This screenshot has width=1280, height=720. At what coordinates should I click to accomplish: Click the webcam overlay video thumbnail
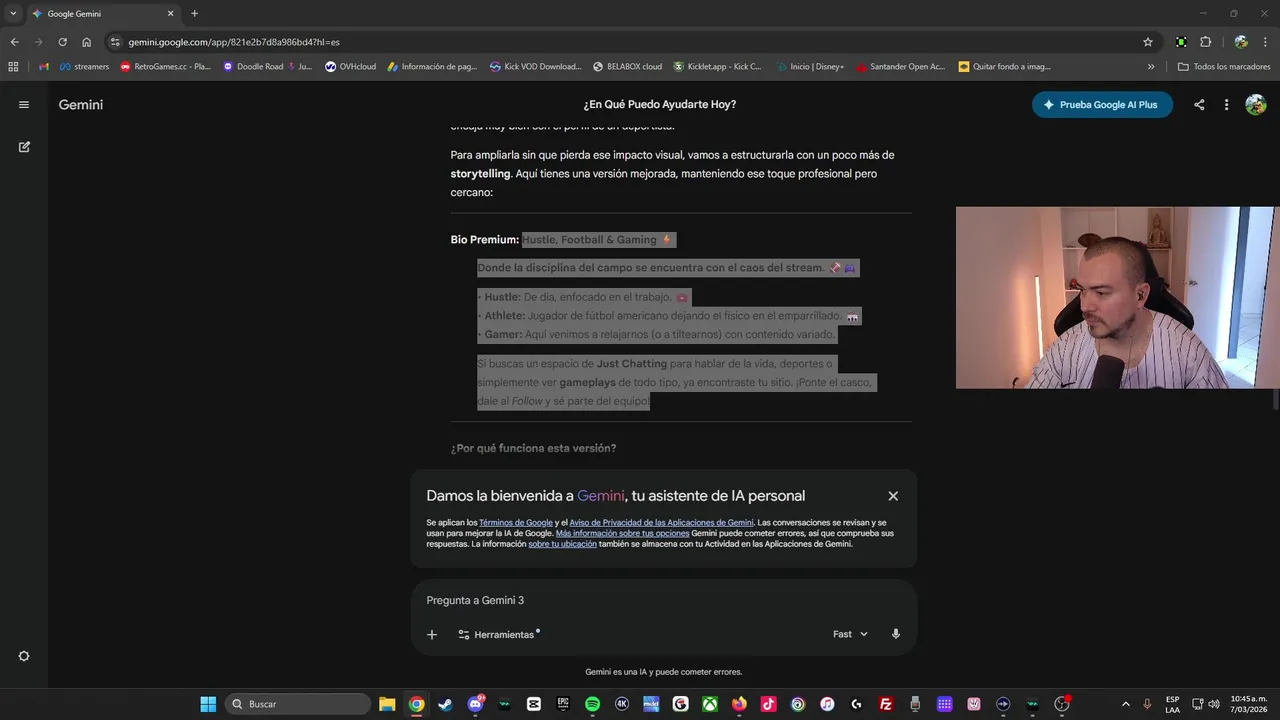(1117, 297)
